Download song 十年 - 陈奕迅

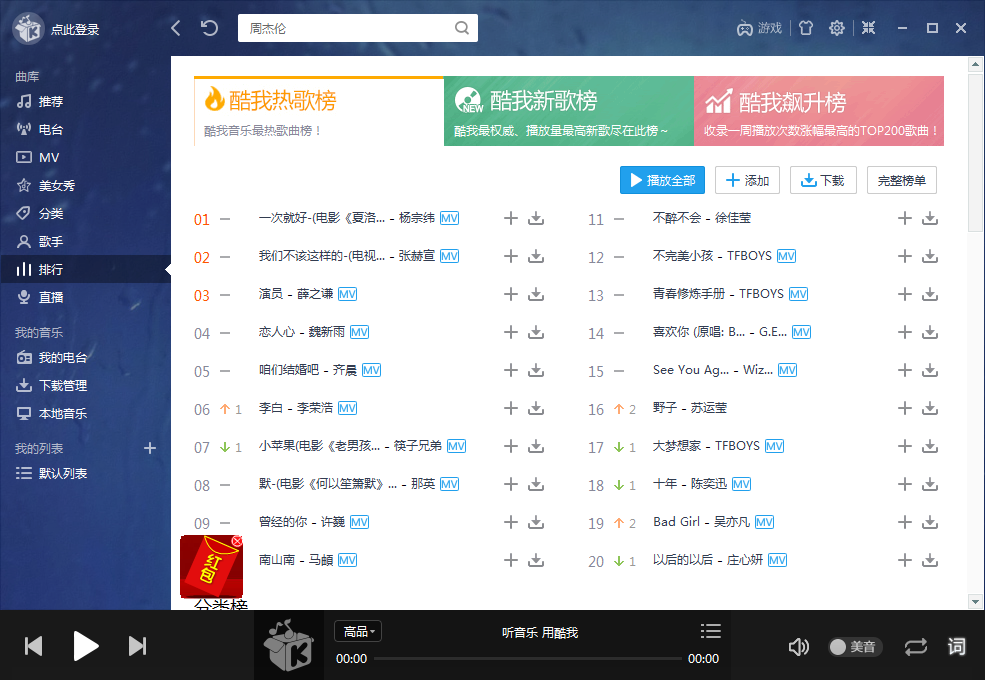point(930,485)
